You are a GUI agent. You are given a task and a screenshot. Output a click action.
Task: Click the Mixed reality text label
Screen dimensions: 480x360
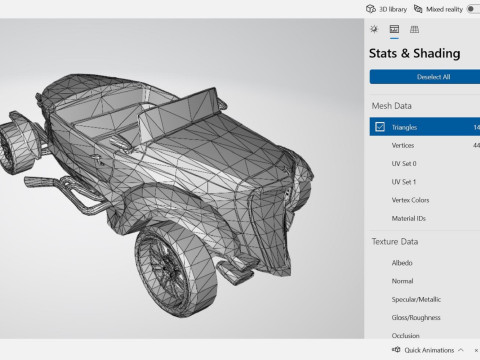click(x=444, y=9)
